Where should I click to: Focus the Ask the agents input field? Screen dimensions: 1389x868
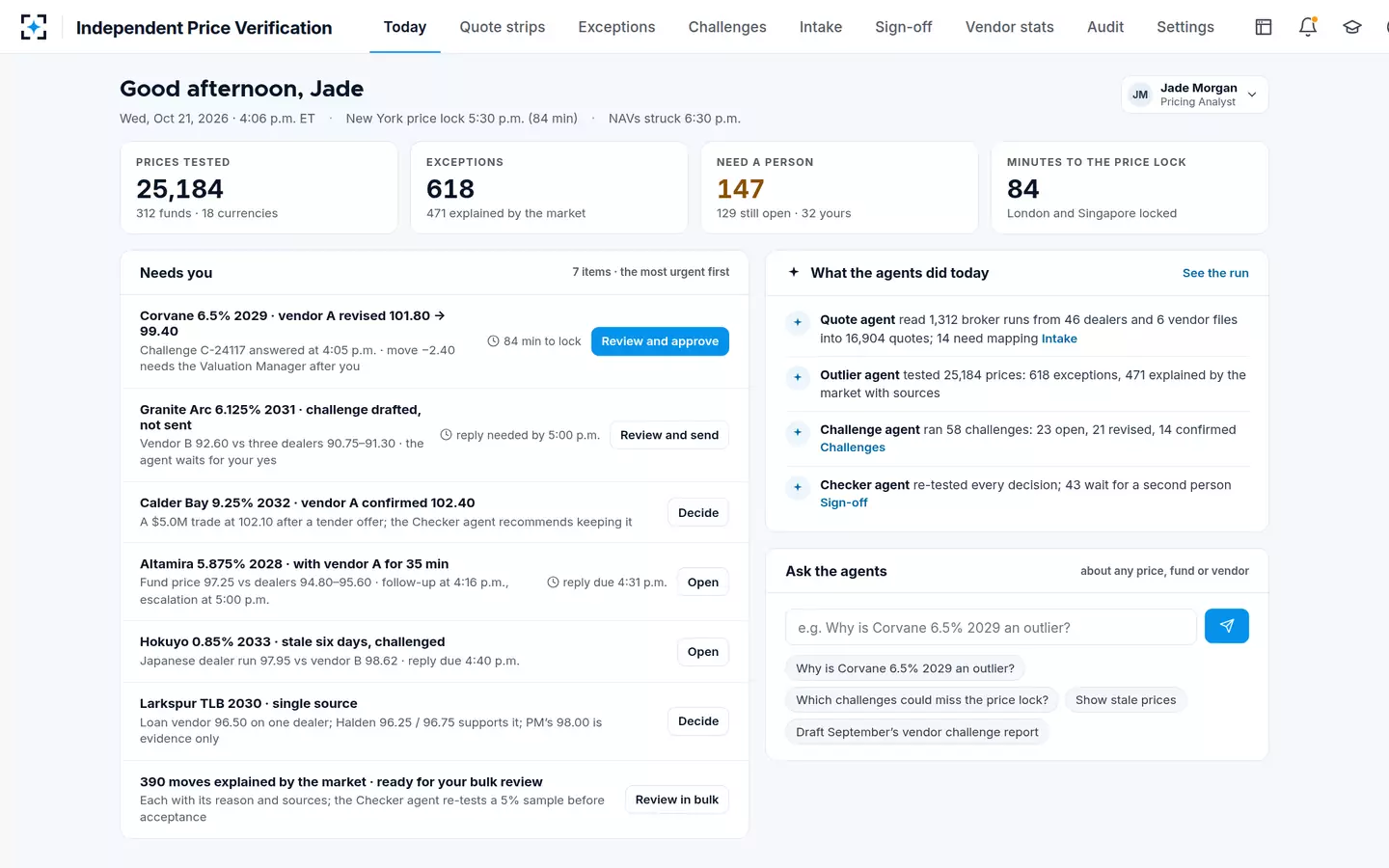pyautogui.click(x=991, y=627)
